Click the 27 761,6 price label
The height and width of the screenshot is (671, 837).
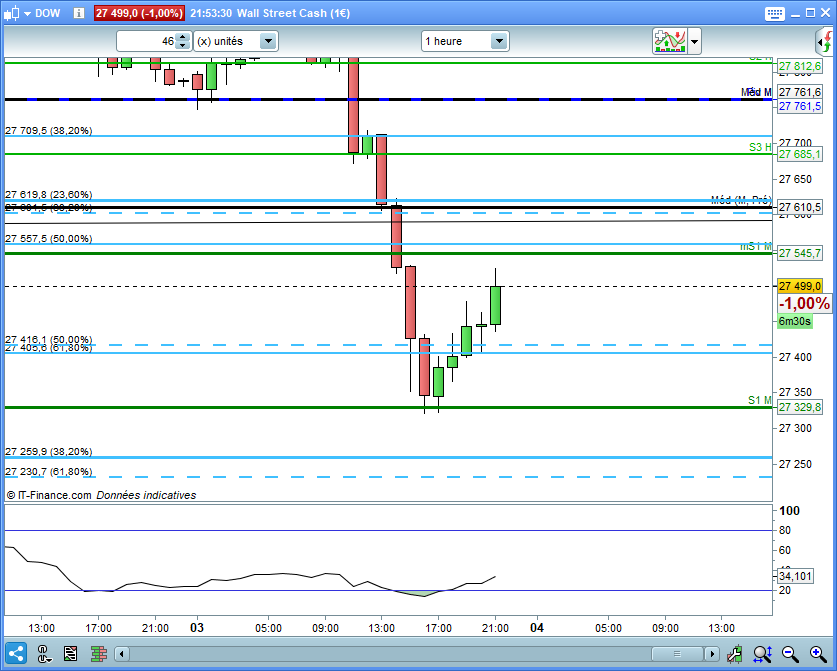click(800, 92)
